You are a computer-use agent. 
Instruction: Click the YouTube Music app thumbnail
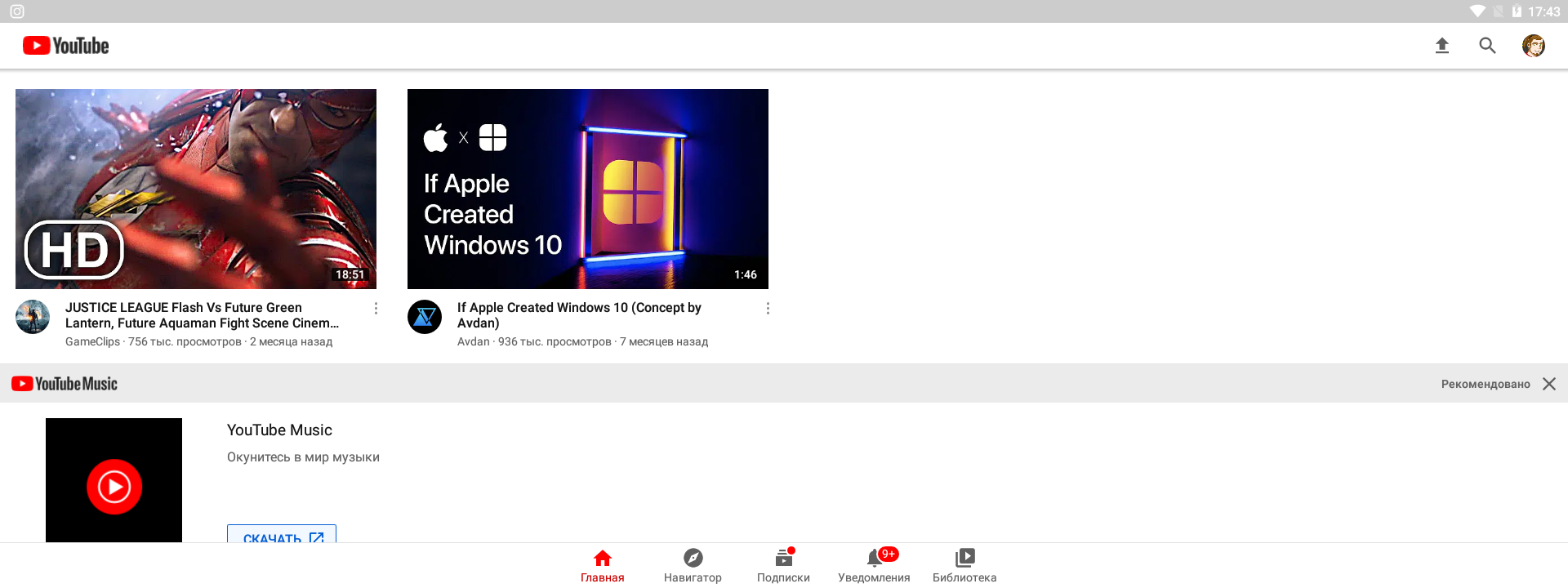coord(114,480)
